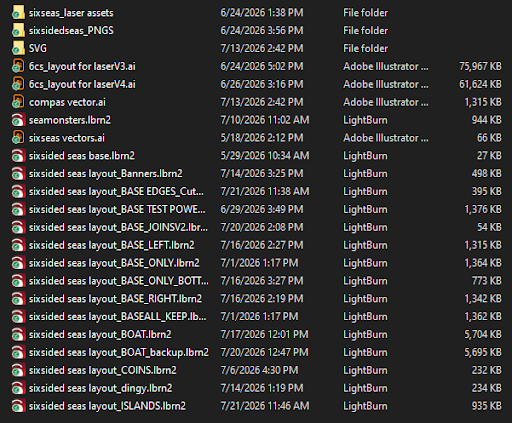Click the 75,967 KB file size entry
Viewport: 512px width, 423px height.
[480, 66]
